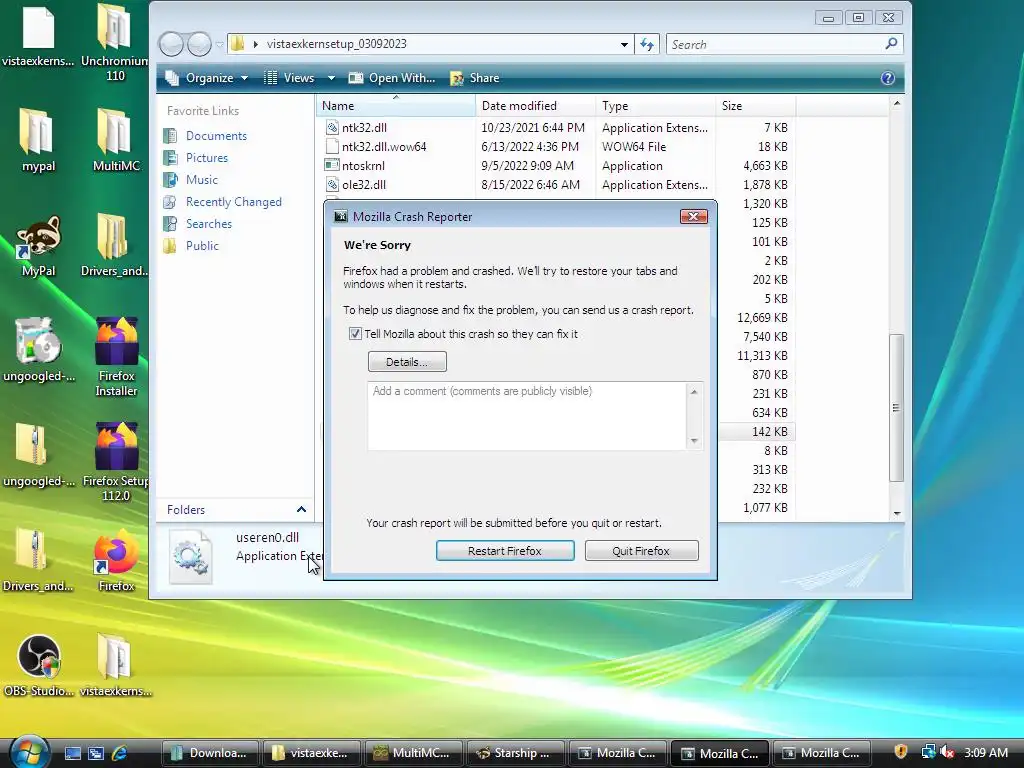Image resolution: width=1024 pixels, height=768 pixels.
Task: Click the security shield tray icon
Action: pos(901,752)
